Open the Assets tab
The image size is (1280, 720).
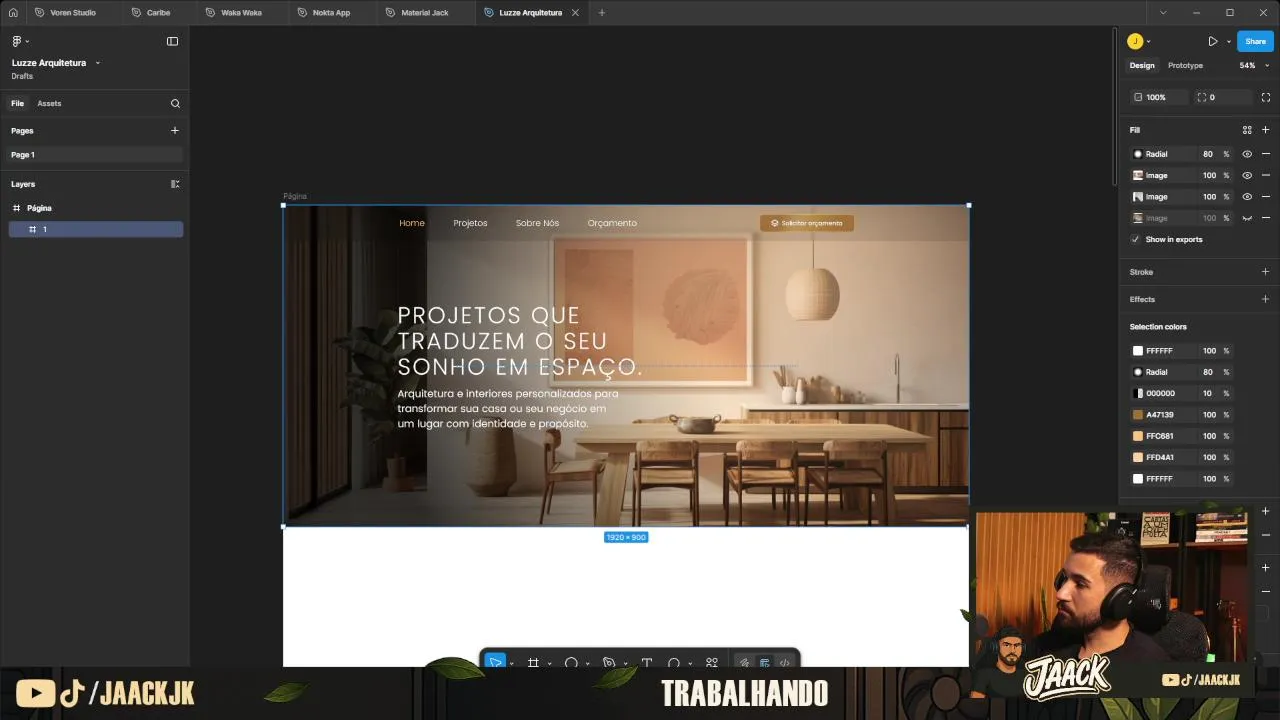(49, 103)
